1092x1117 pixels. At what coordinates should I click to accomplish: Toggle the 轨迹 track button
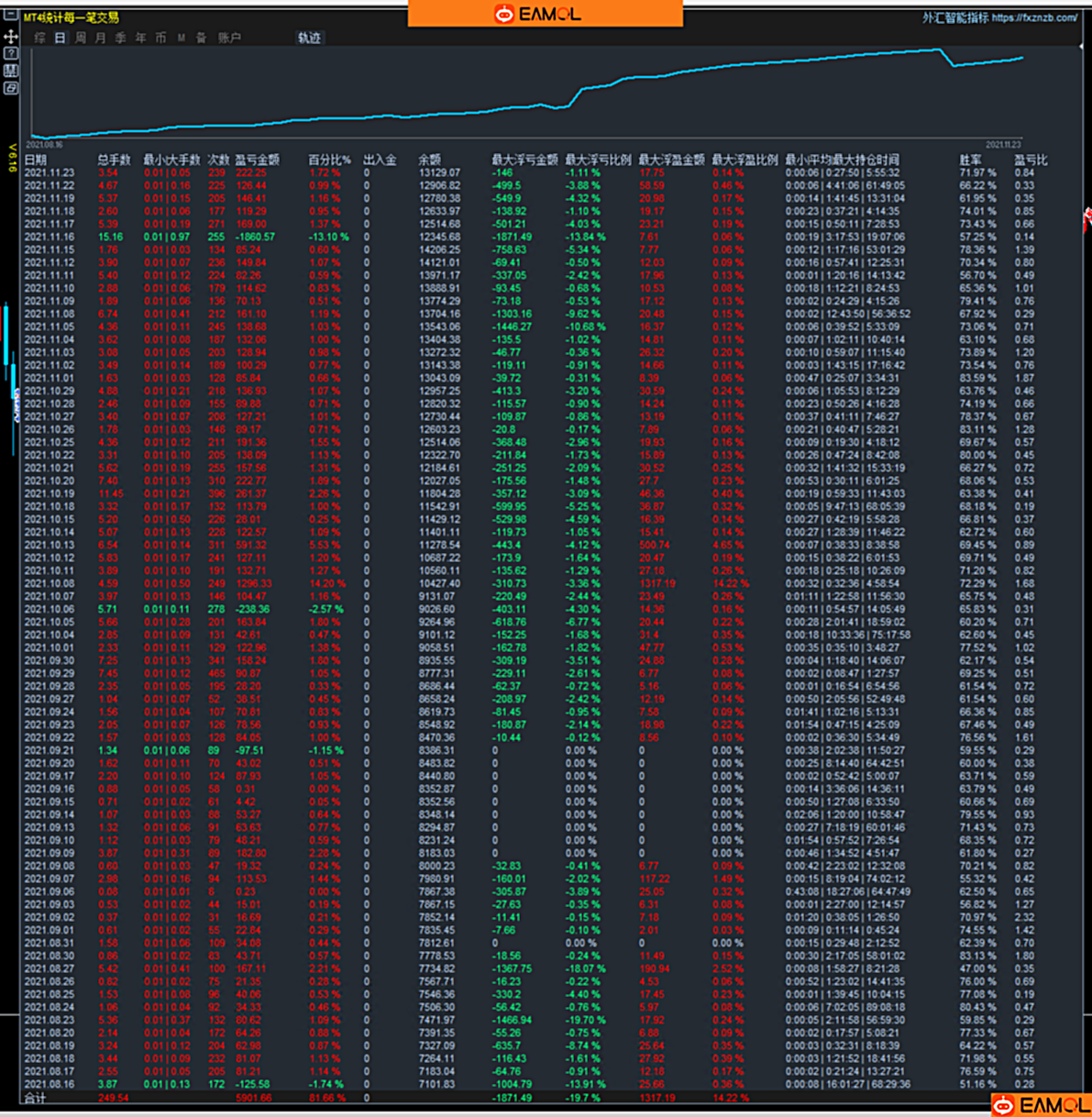pos(309,39)
